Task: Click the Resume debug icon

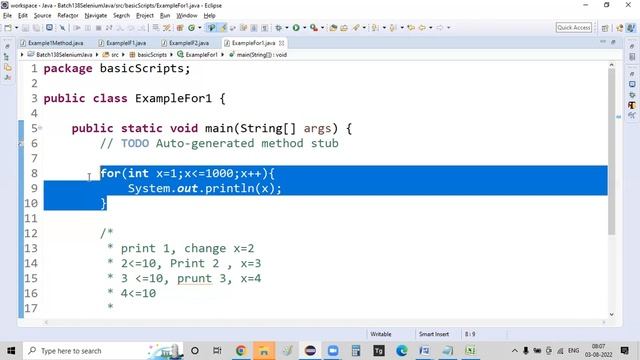Action: 77,28
